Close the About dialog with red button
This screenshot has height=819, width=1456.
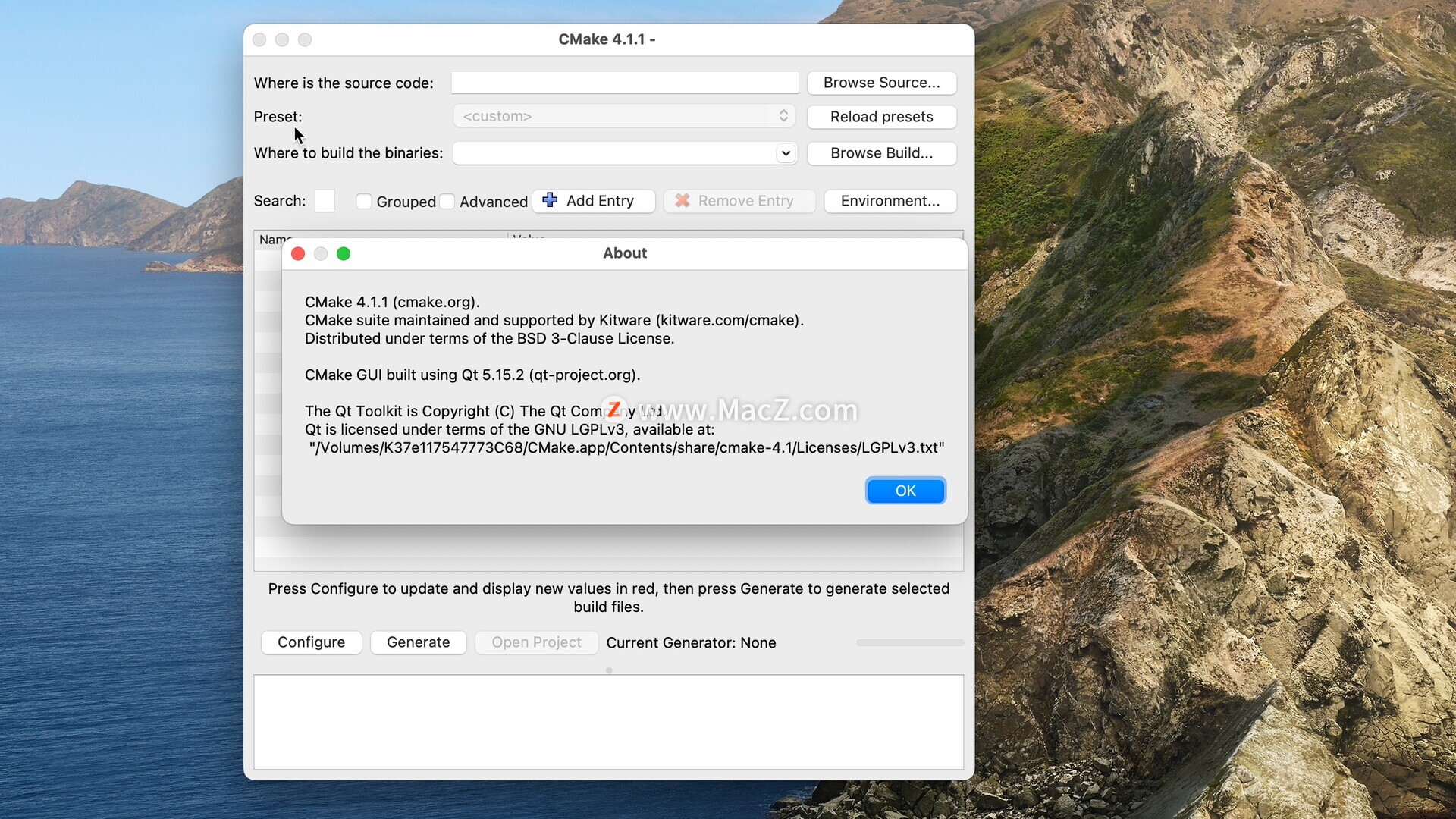point(298,253)
